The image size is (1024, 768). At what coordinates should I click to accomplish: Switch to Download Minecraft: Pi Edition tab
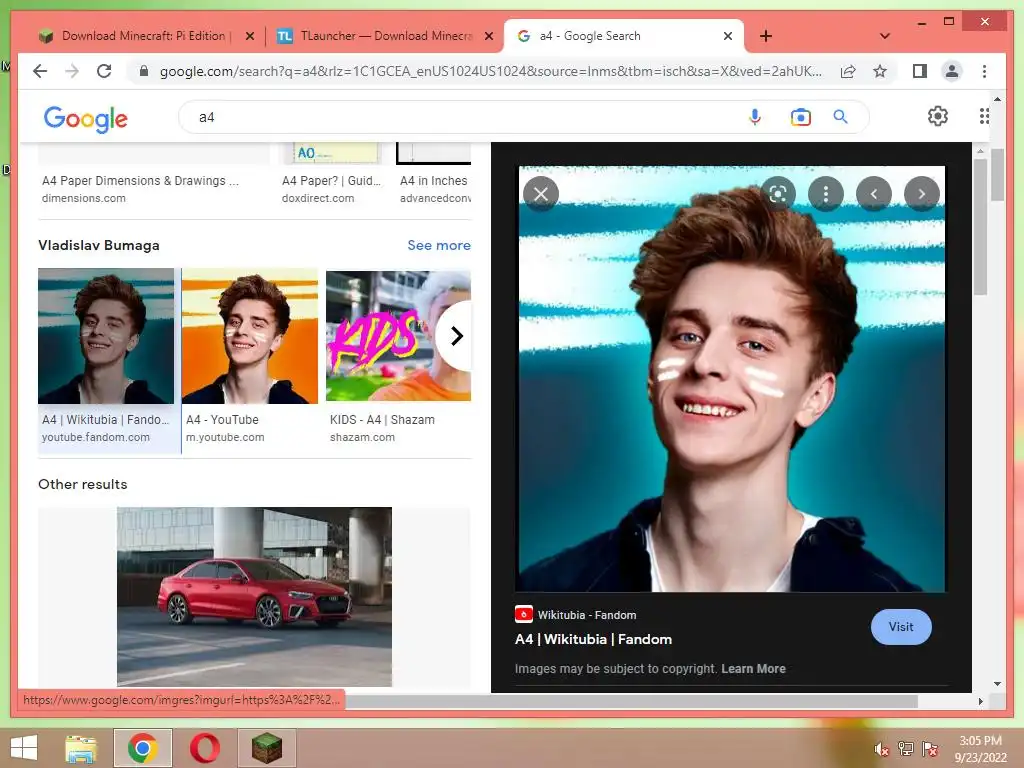tap(143, 36)
